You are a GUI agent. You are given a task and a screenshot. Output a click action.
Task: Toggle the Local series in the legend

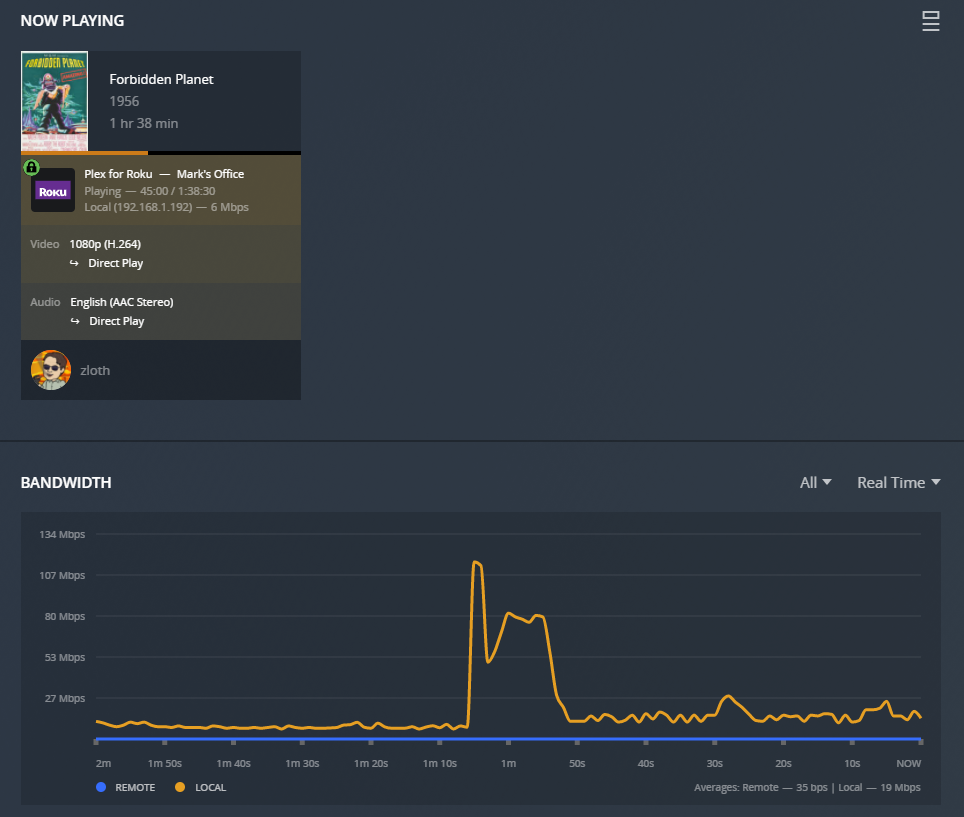tap(180, 787)
